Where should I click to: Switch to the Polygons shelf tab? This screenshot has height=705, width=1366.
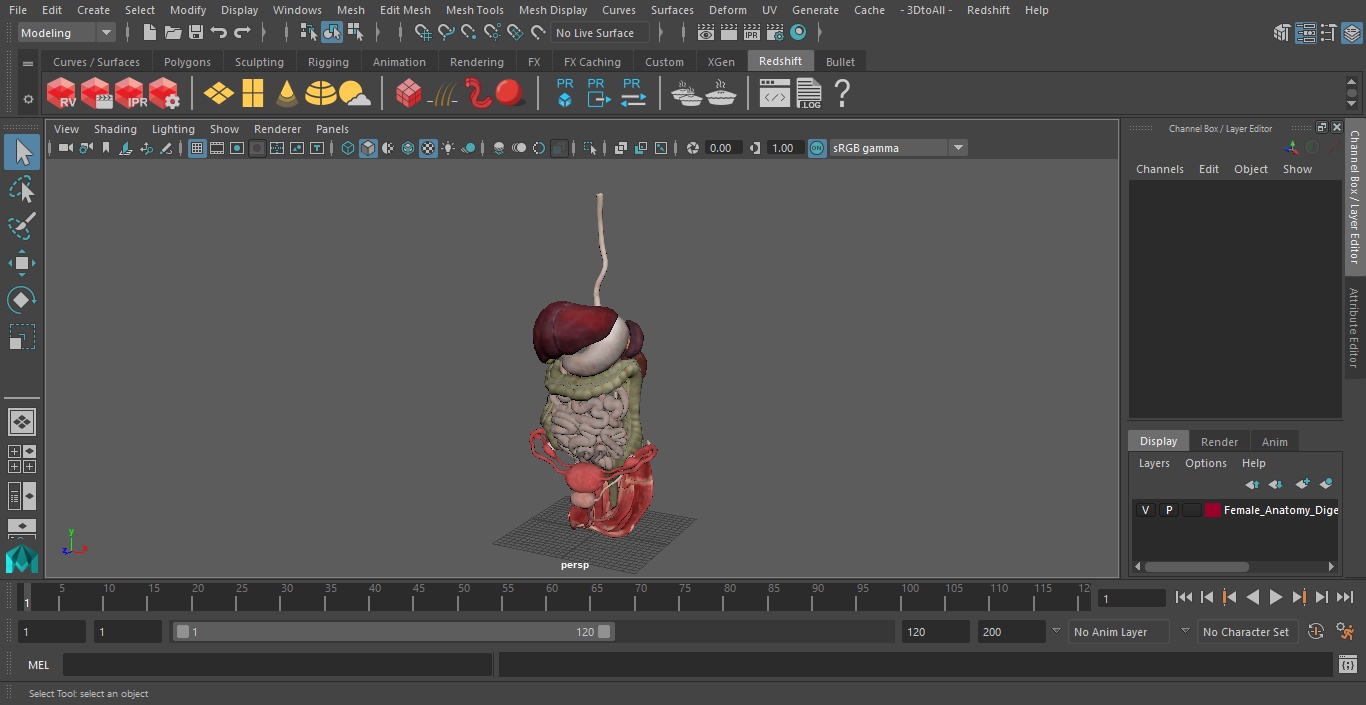point(187,62)
